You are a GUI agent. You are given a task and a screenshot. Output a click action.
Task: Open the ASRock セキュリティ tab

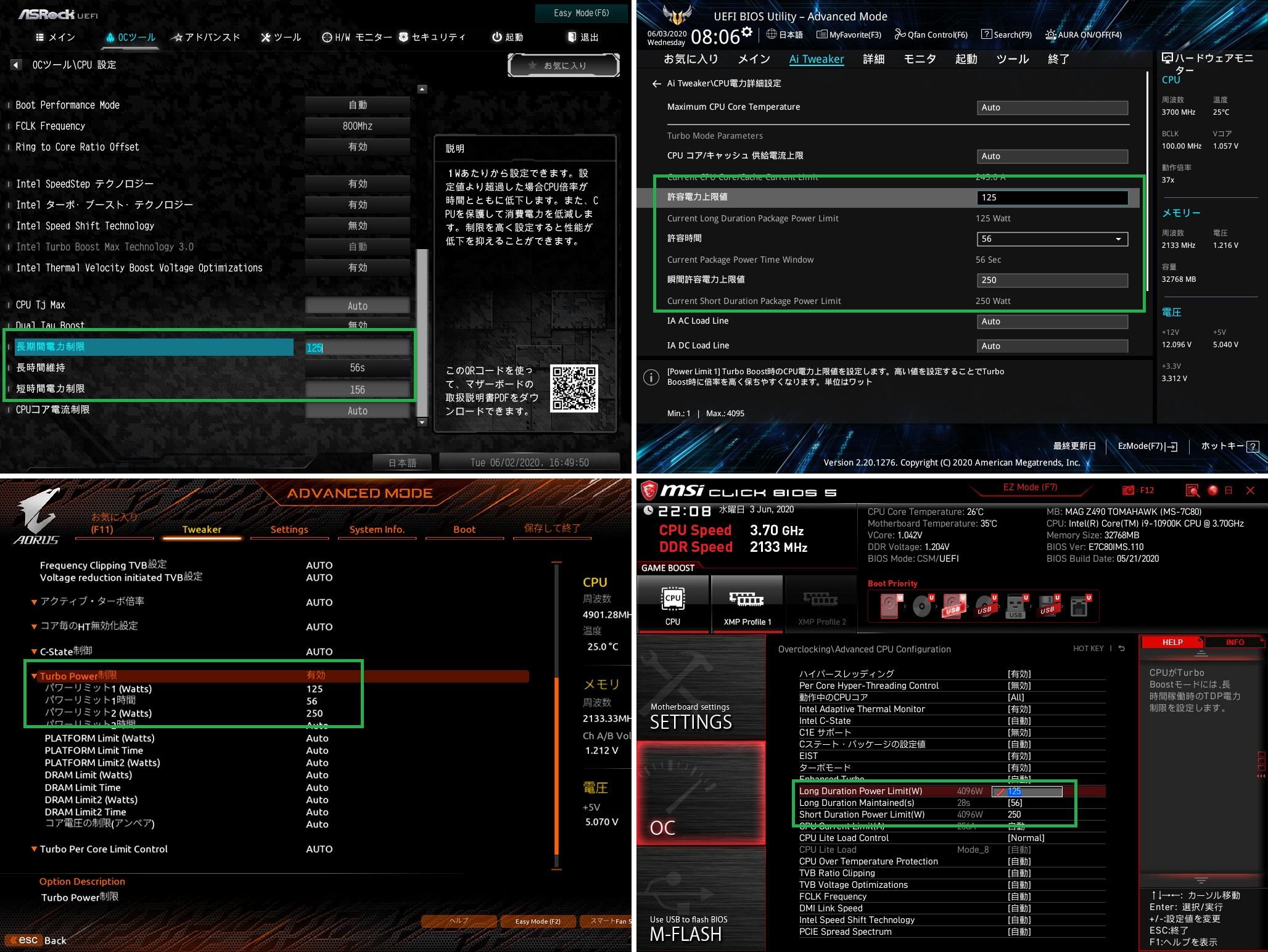point(432,38)
